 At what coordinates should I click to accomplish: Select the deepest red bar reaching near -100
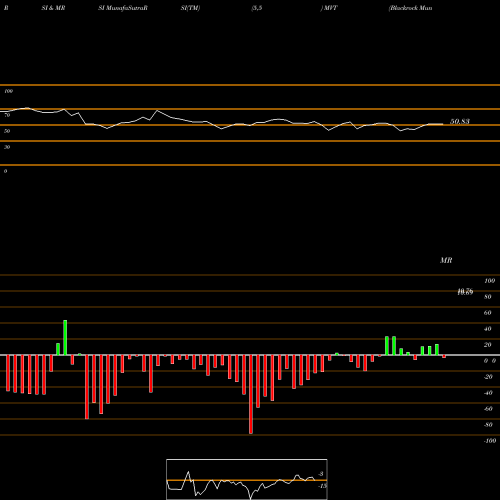tap(251, 394)
